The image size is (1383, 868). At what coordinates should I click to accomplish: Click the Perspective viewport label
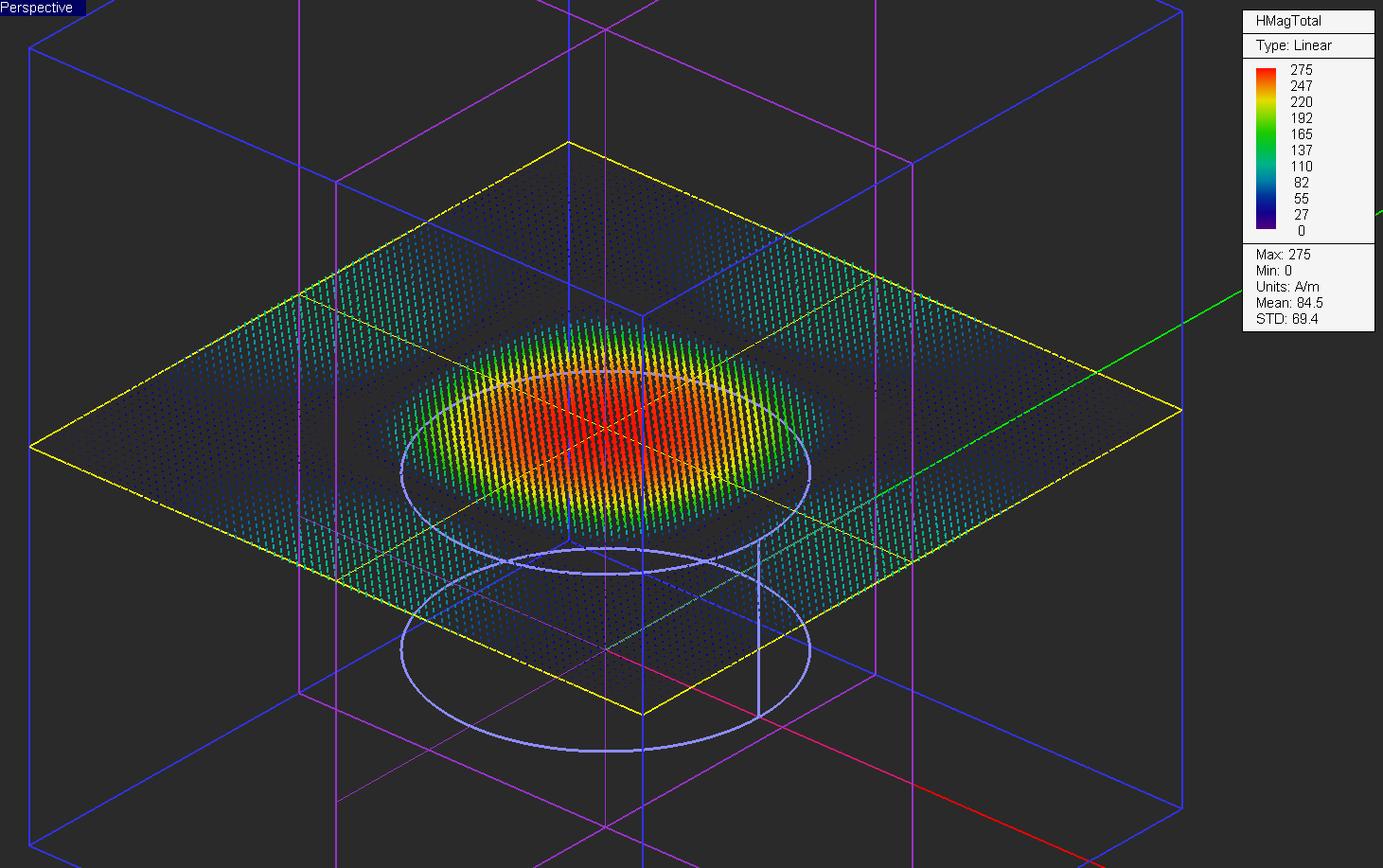tap(38, 8)
